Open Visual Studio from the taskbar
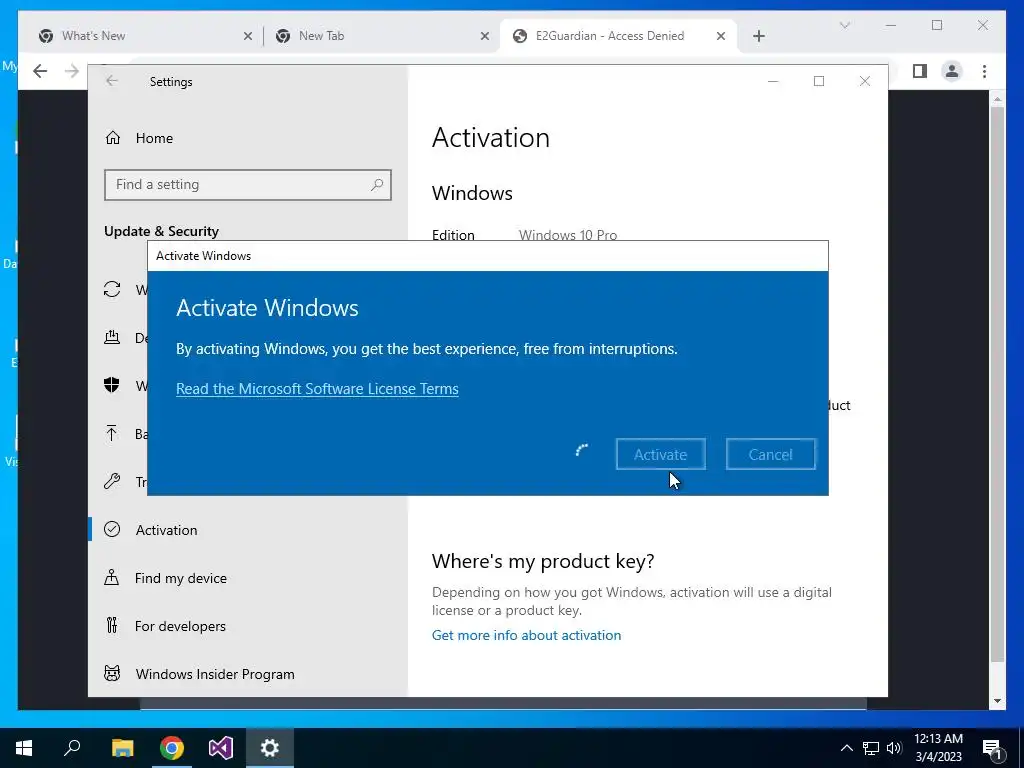The height and width of the screenshot is (768, 1024). pos(221,748)
